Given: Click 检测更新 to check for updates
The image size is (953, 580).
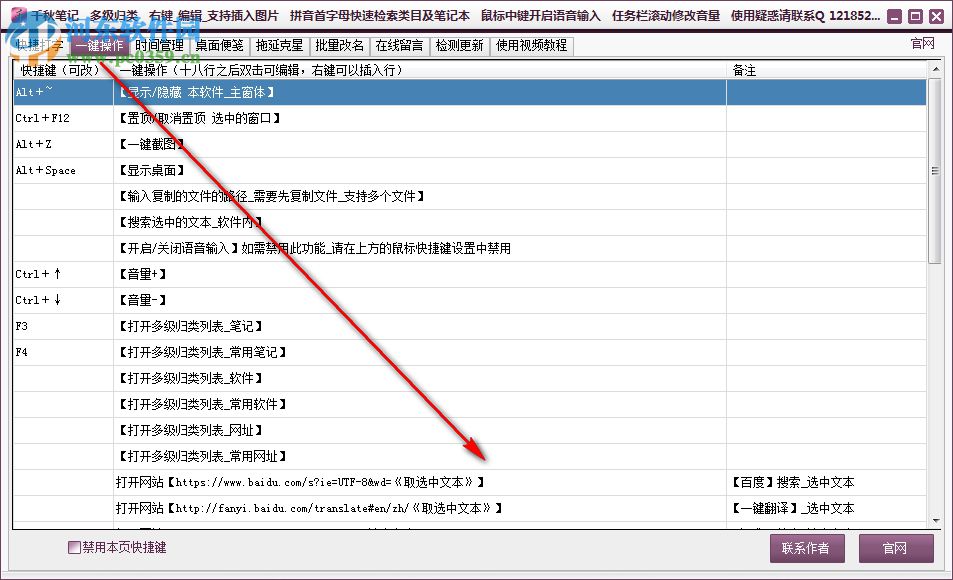Looking at the screenshot, I should coord(459,45).
